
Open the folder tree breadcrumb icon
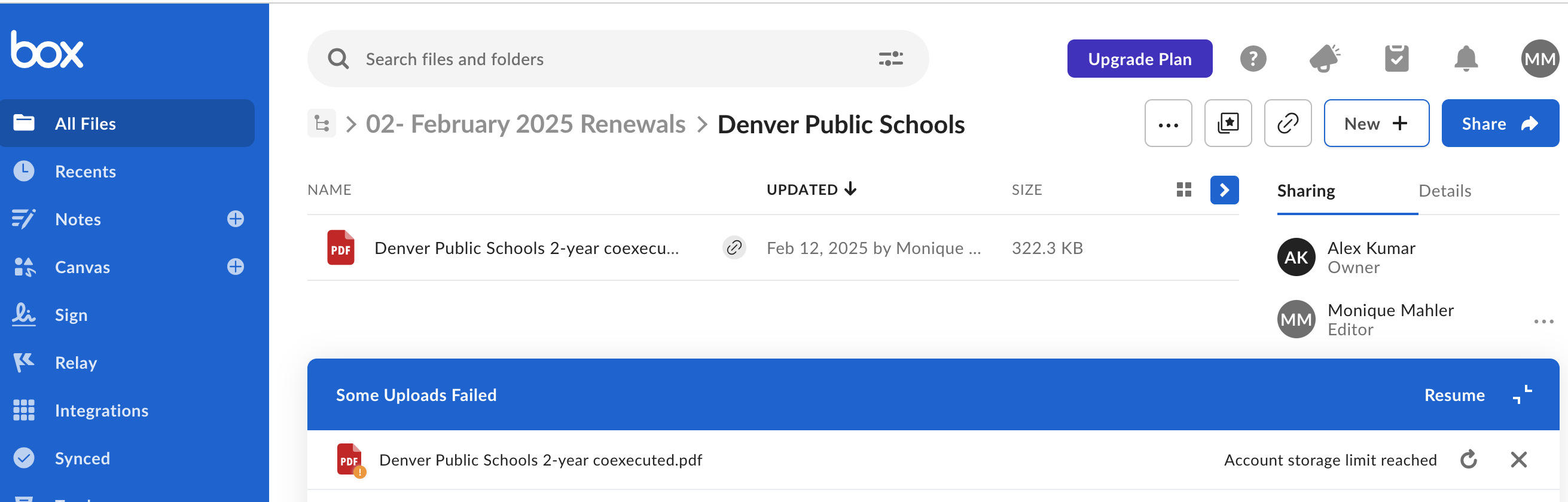pyautogui.click(x=321, y=124)
